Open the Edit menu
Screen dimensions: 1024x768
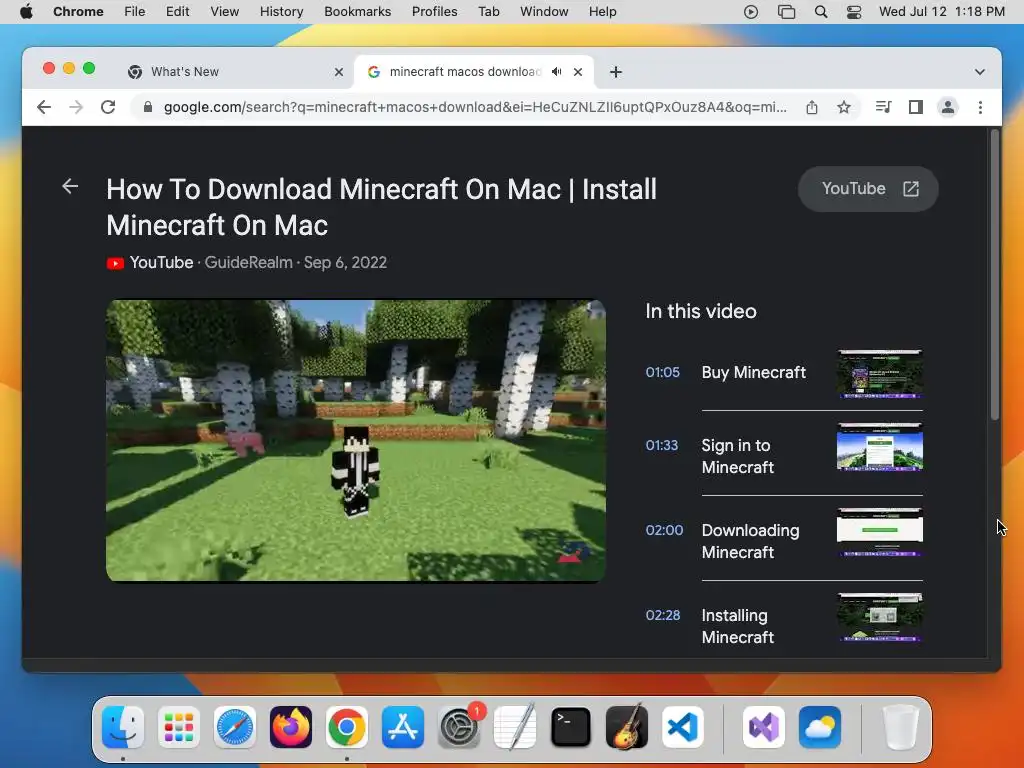tap(178, 12)
